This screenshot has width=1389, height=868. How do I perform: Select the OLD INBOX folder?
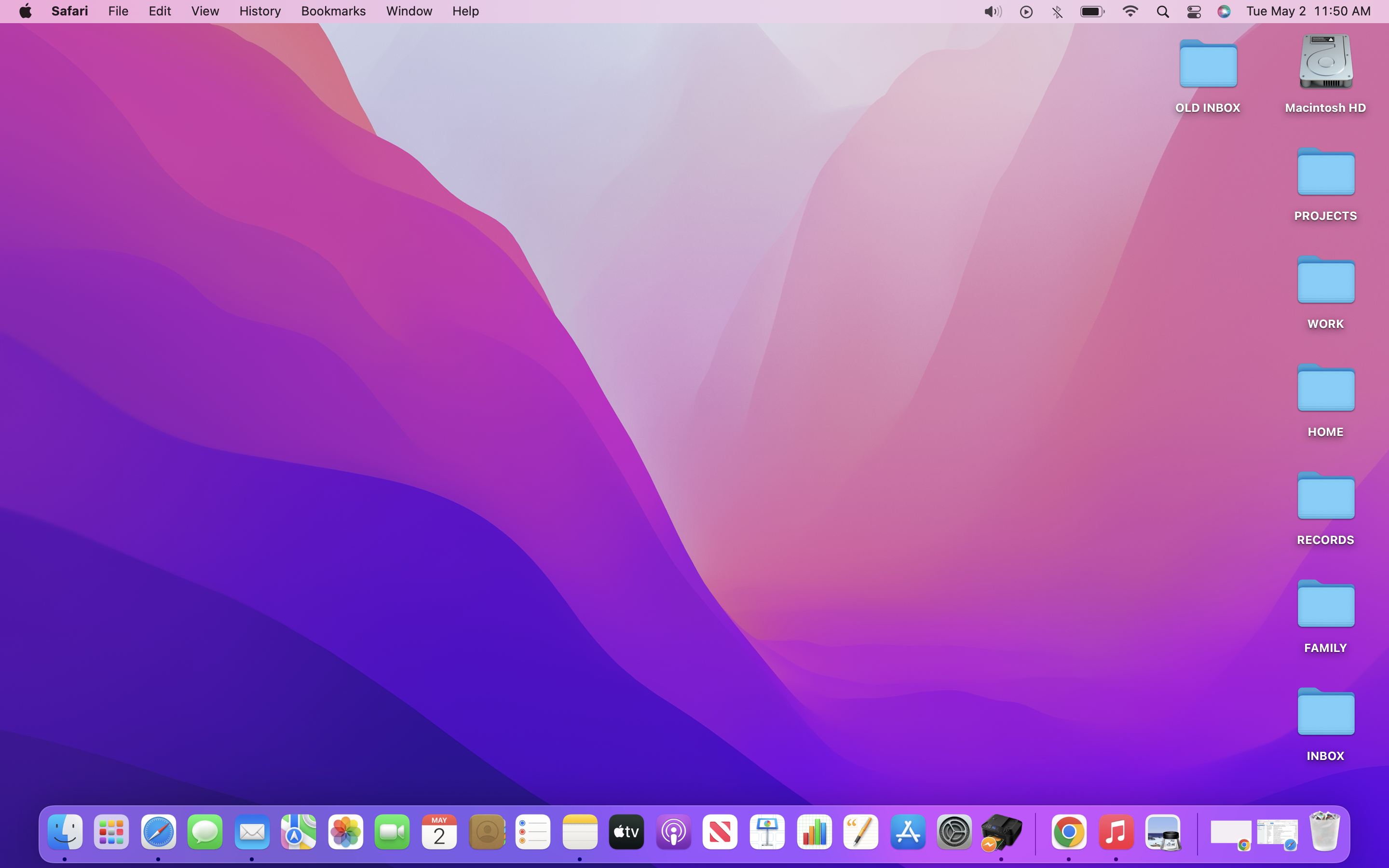click(1208, 75)
